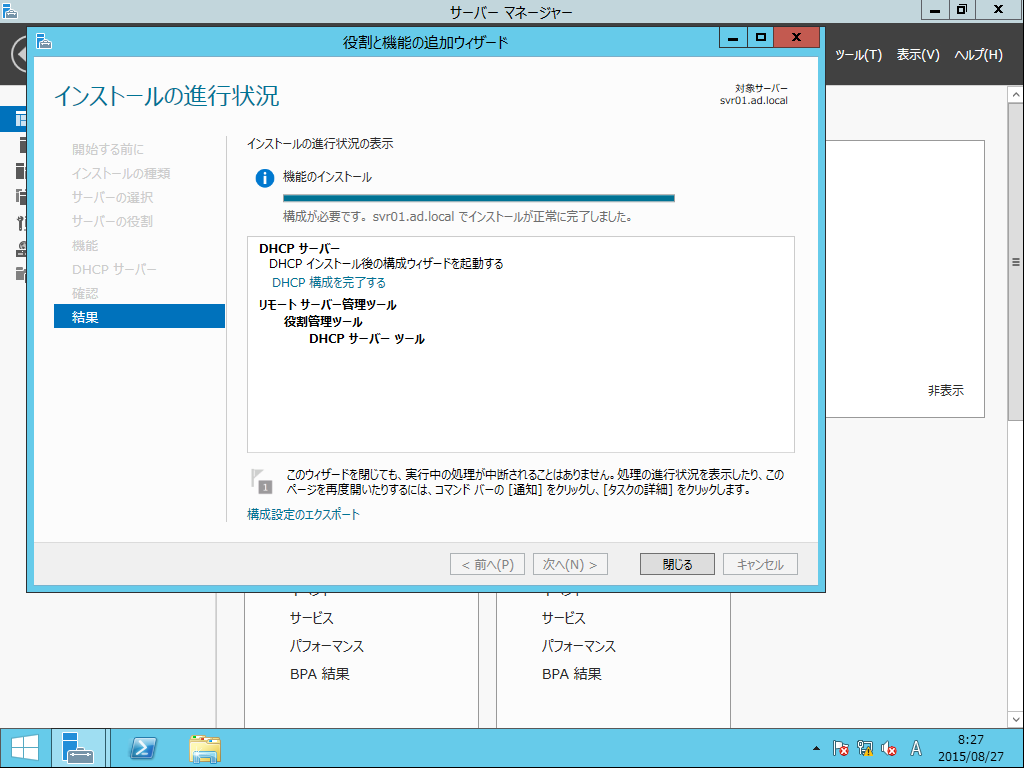Click the 次へ(N) > button
The height and width of the screenshot is (768, 1024).
570,564
